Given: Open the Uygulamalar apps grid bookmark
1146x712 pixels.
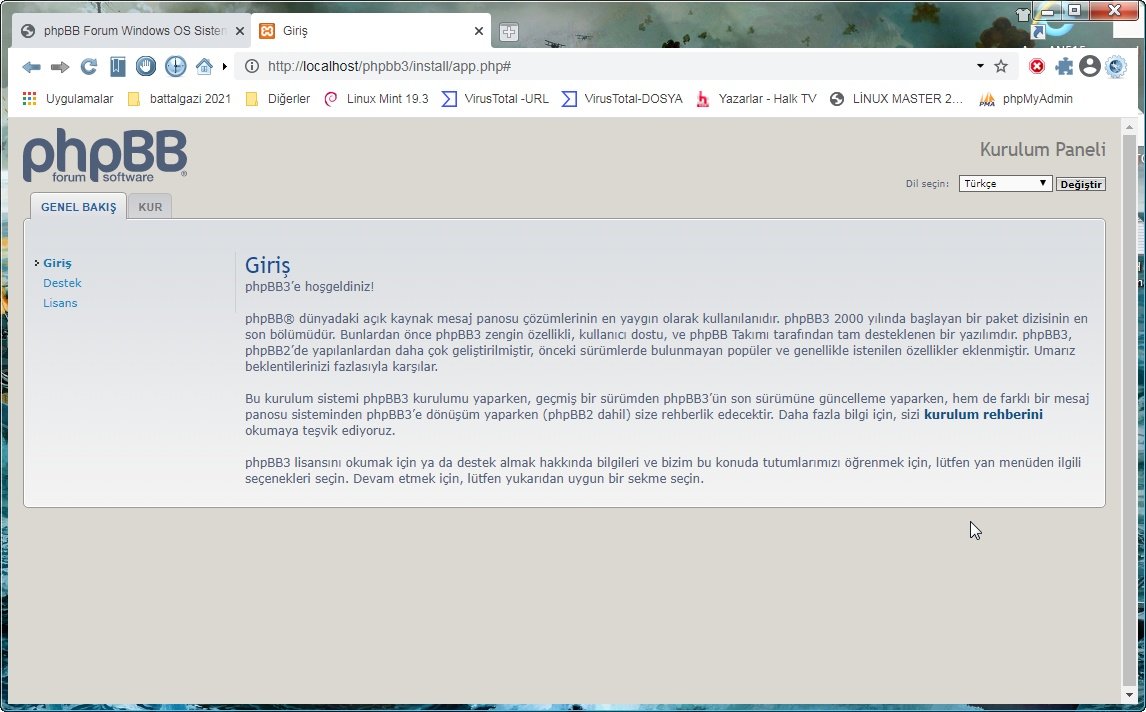Looking at the screenshot, I should [68, 99].
